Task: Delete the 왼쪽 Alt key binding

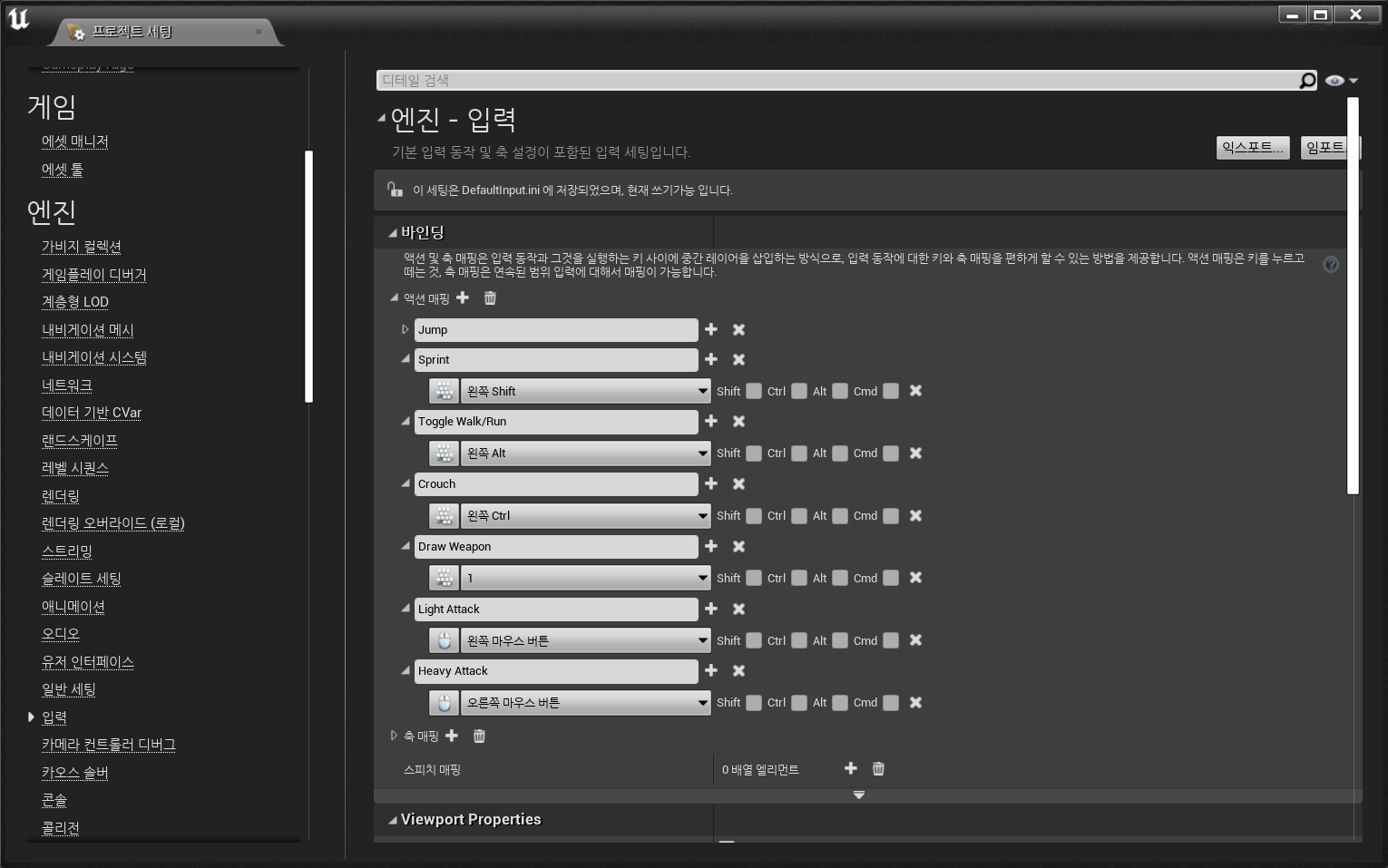Action: point(915,453)
